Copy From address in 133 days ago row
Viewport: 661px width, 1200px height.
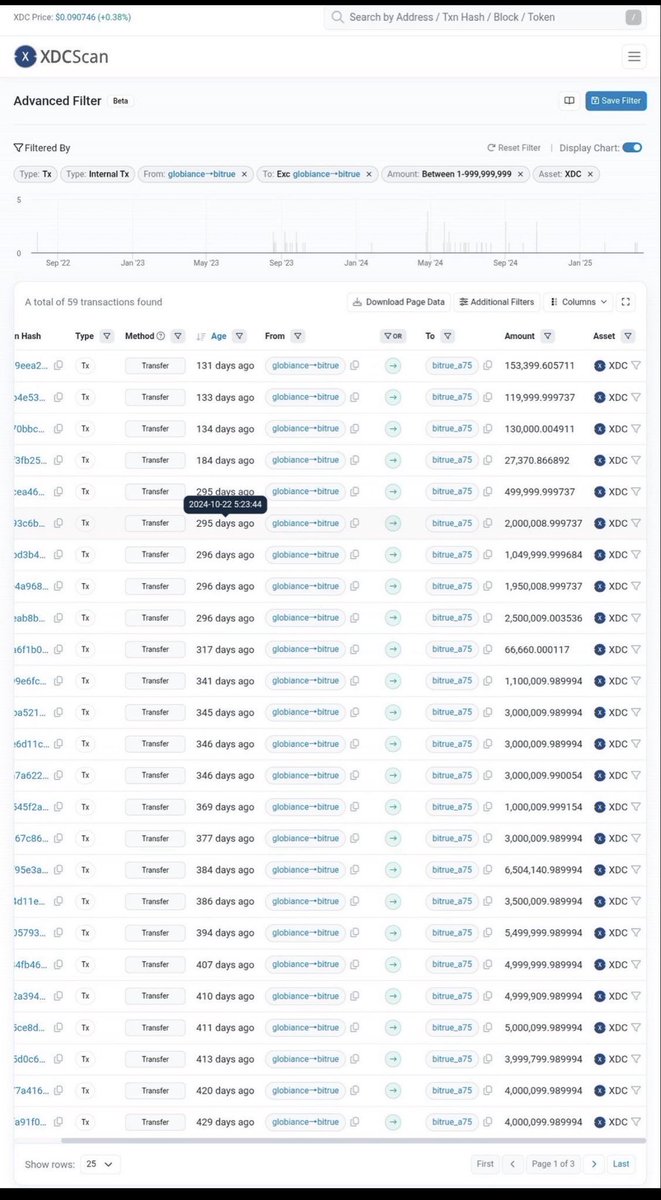coord(355,397)
